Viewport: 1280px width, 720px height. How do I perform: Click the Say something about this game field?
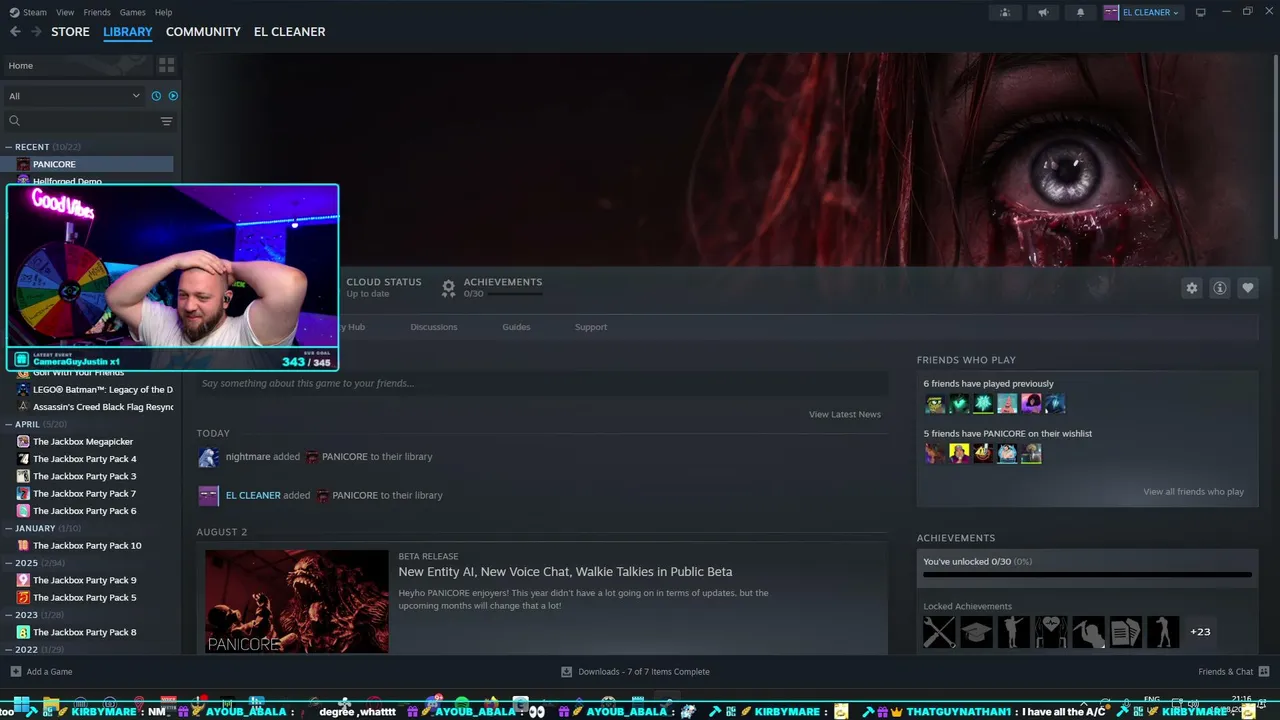click(542, 383)
